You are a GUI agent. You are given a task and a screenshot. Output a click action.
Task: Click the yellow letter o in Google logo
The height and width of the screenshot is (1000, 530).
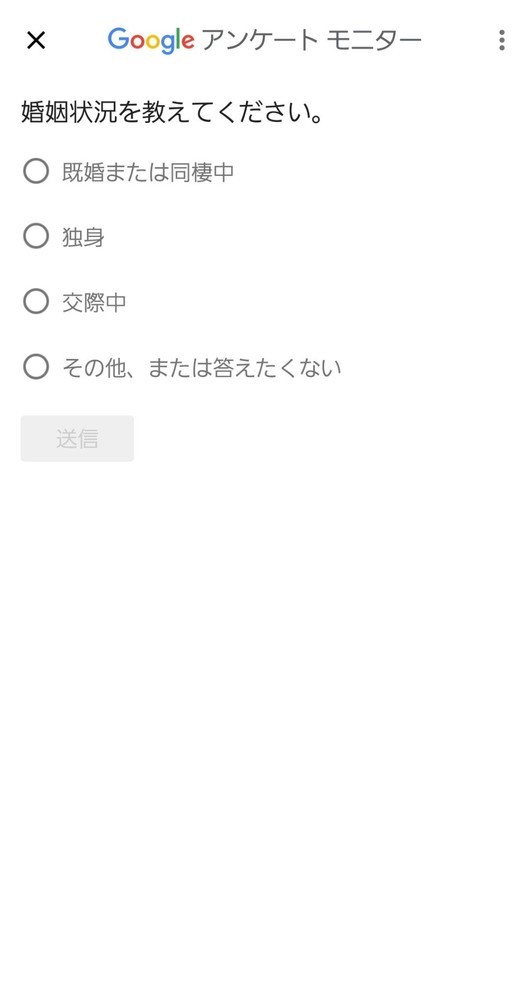pyautogui.click(x=152, y=42)
